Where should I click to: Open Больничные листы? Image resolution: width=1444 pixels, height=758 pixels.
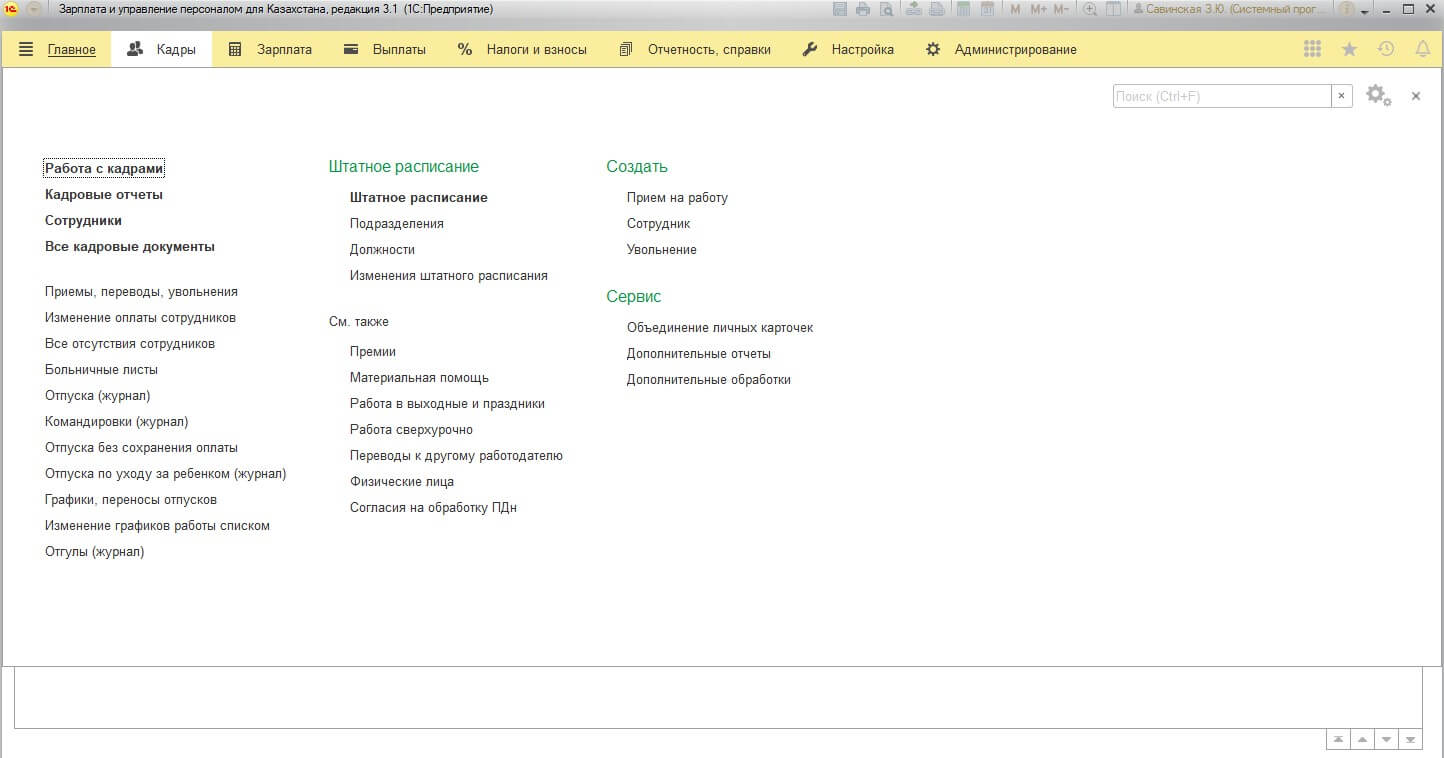click(x=101, y=370)
